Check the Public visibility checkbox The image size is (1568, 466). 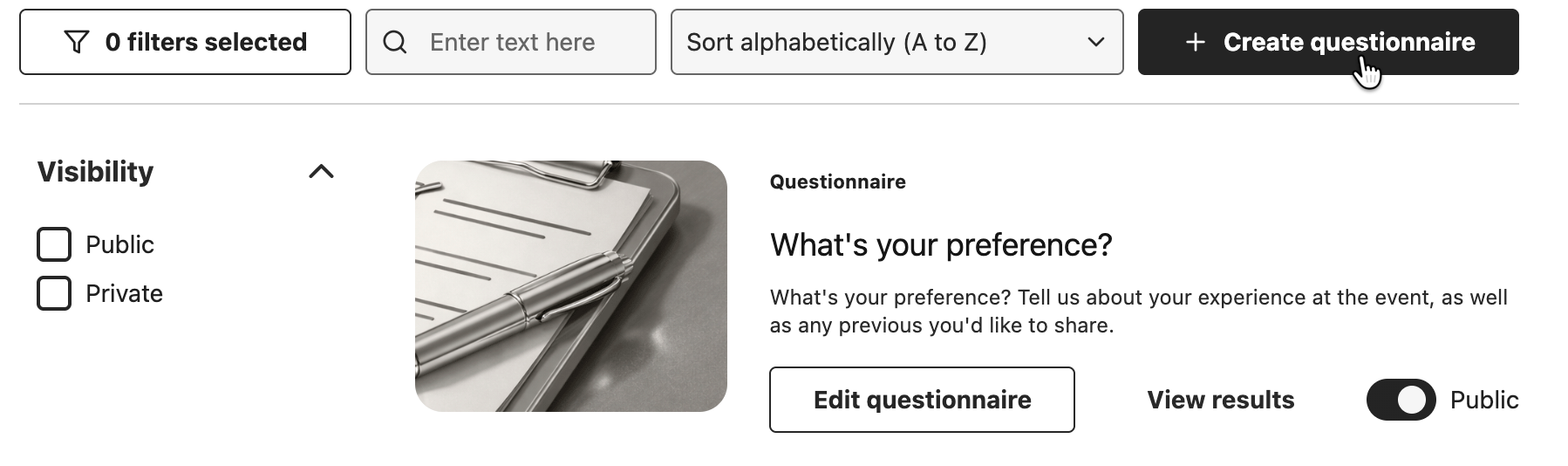pyautogui.click(x=54, y=244)
